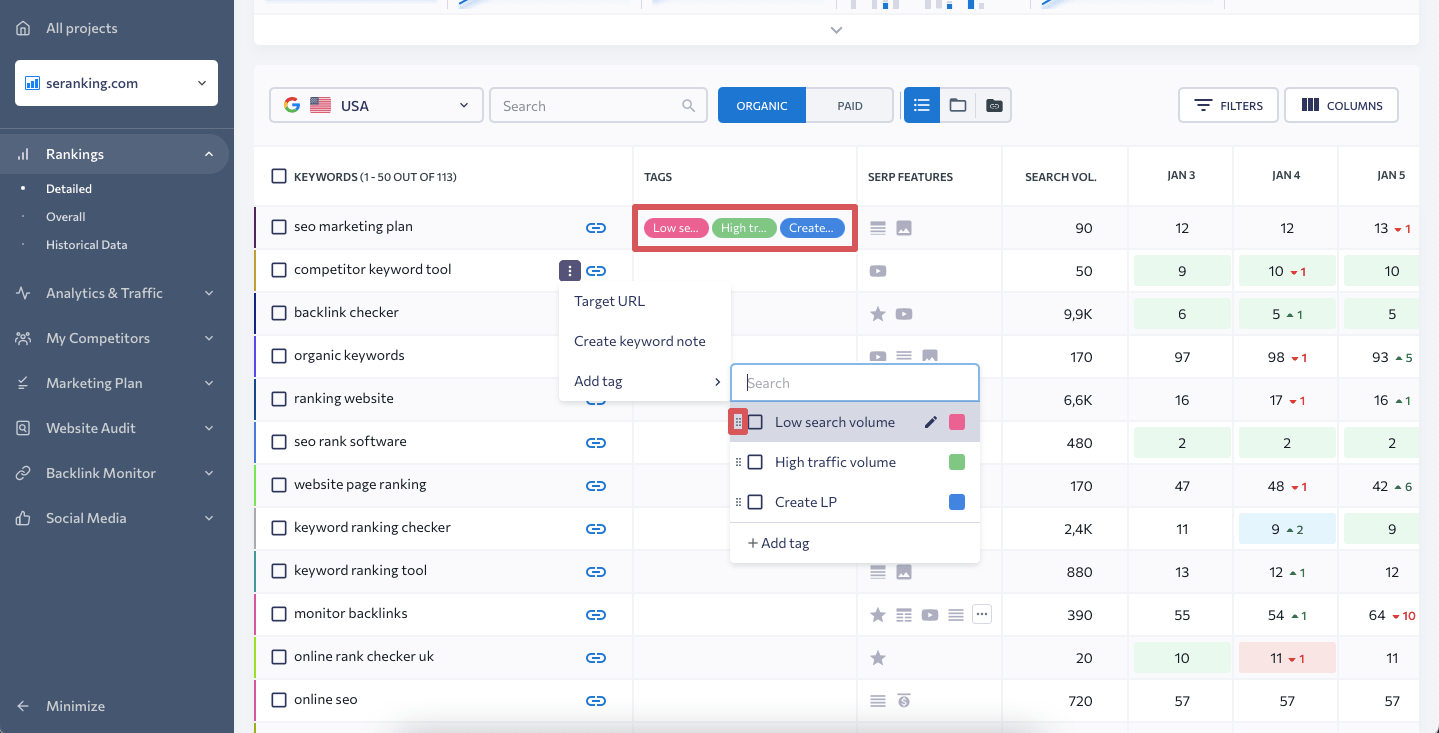Viewport: 1439px width, 733px height.
Task: Check the select-all KEYWORDS checkbox
Action: tap(279, 177)
